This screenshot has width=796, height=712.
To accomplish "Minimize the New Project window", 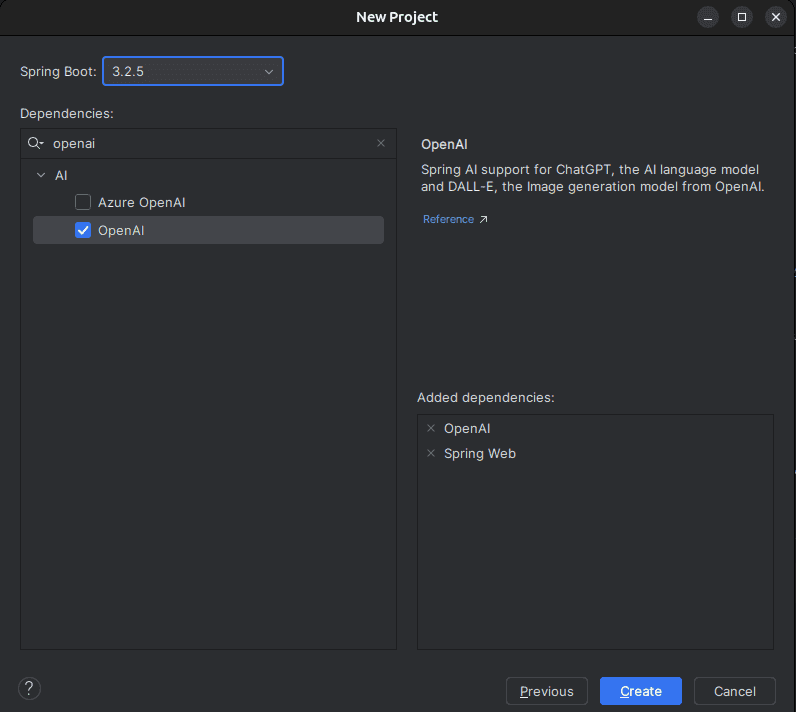I will [x=708, y=17].
